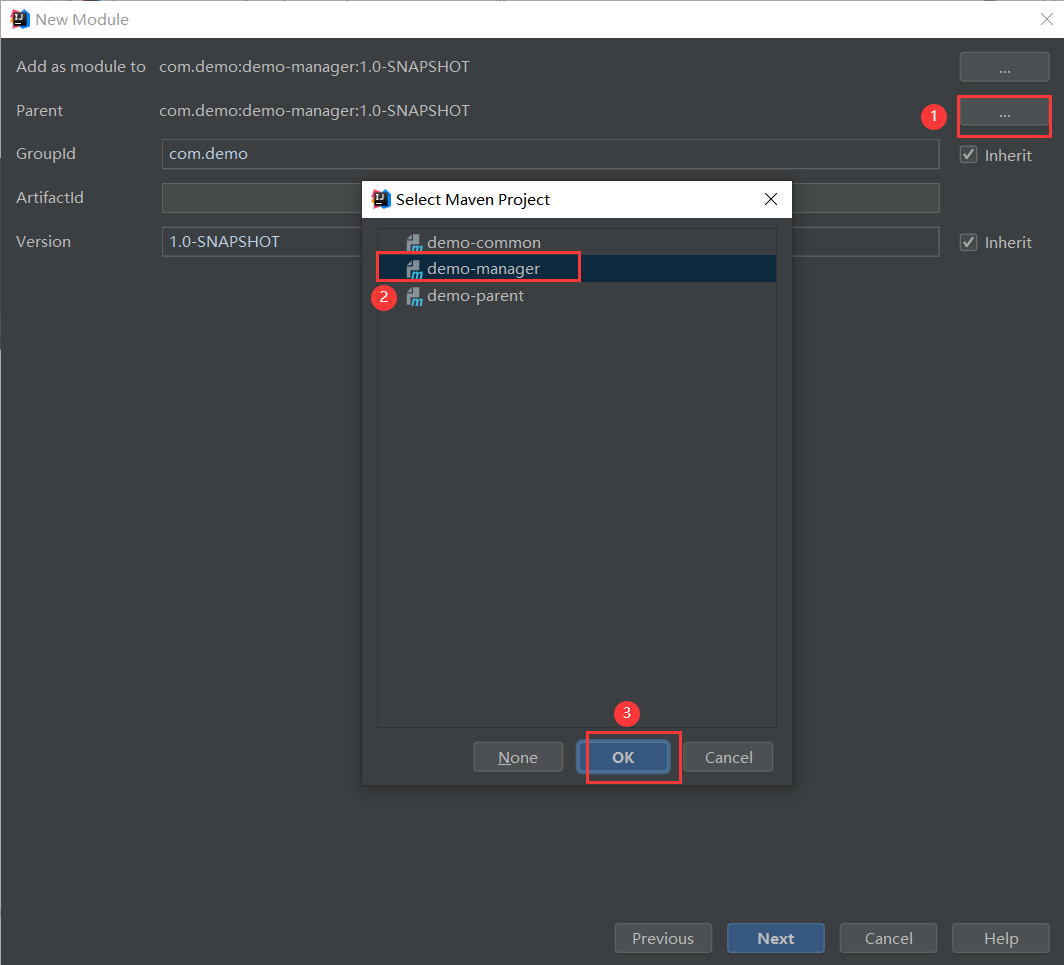Screen dimensions: 1064x965
Task: Click IntelliJ logo in New Module title bar
Action: (20, 19)
